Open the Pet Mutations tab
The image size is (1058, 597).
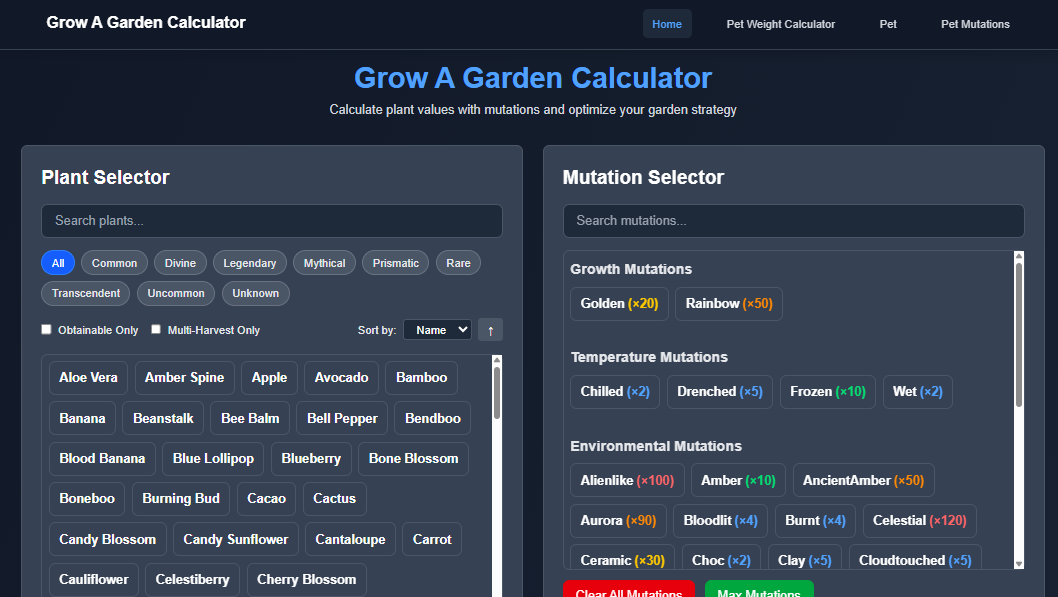tap(975, 23)
